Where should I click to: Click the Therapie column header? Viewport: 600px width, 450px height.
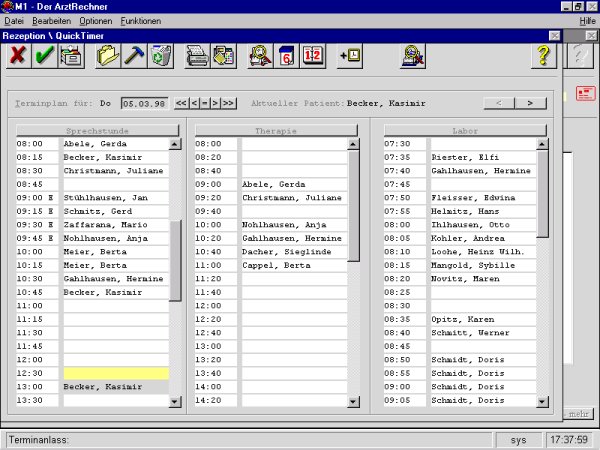pyautogui.click(x=276, y=130)
